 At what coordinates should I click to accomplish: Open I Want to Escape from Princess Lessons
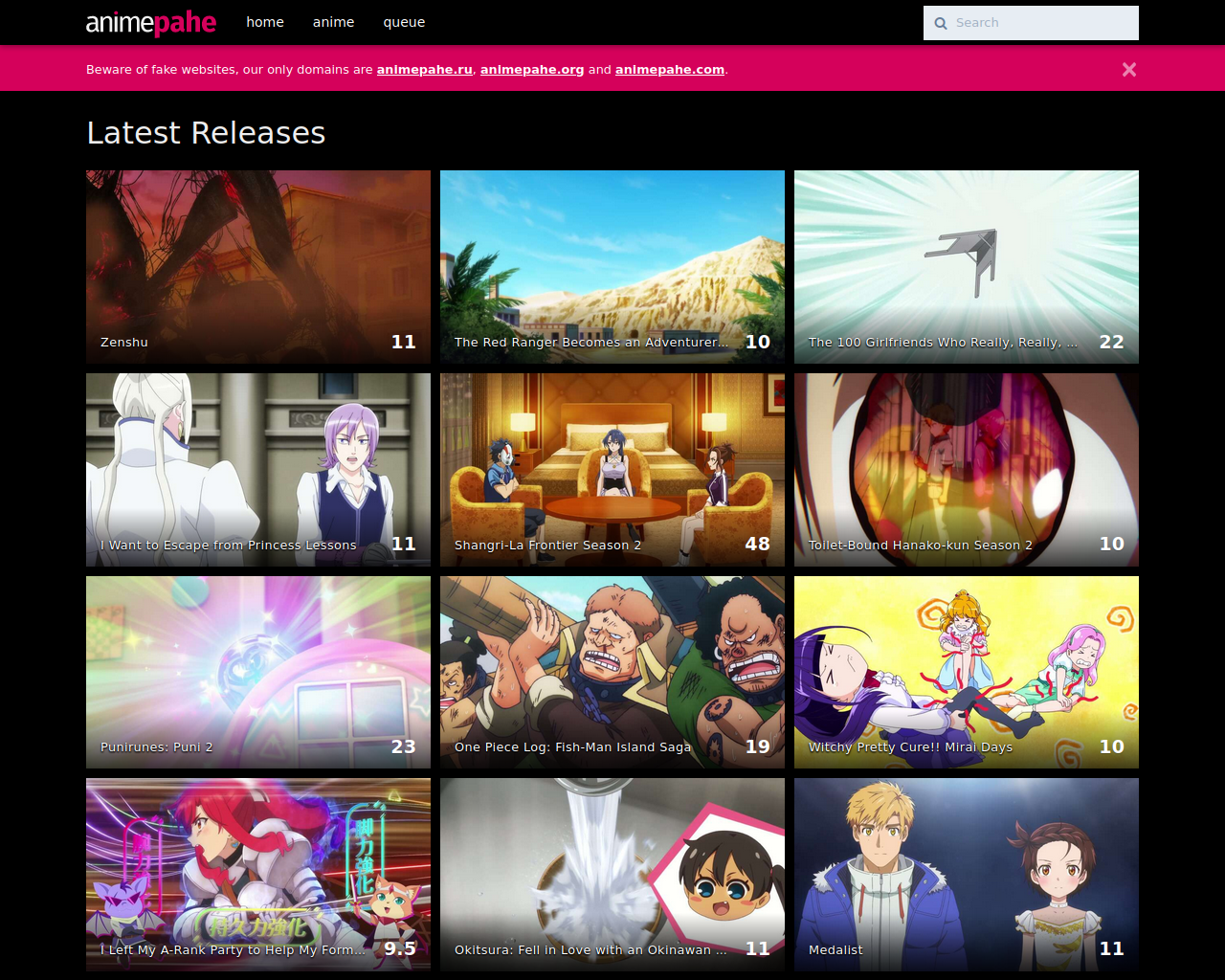[258, 470]
